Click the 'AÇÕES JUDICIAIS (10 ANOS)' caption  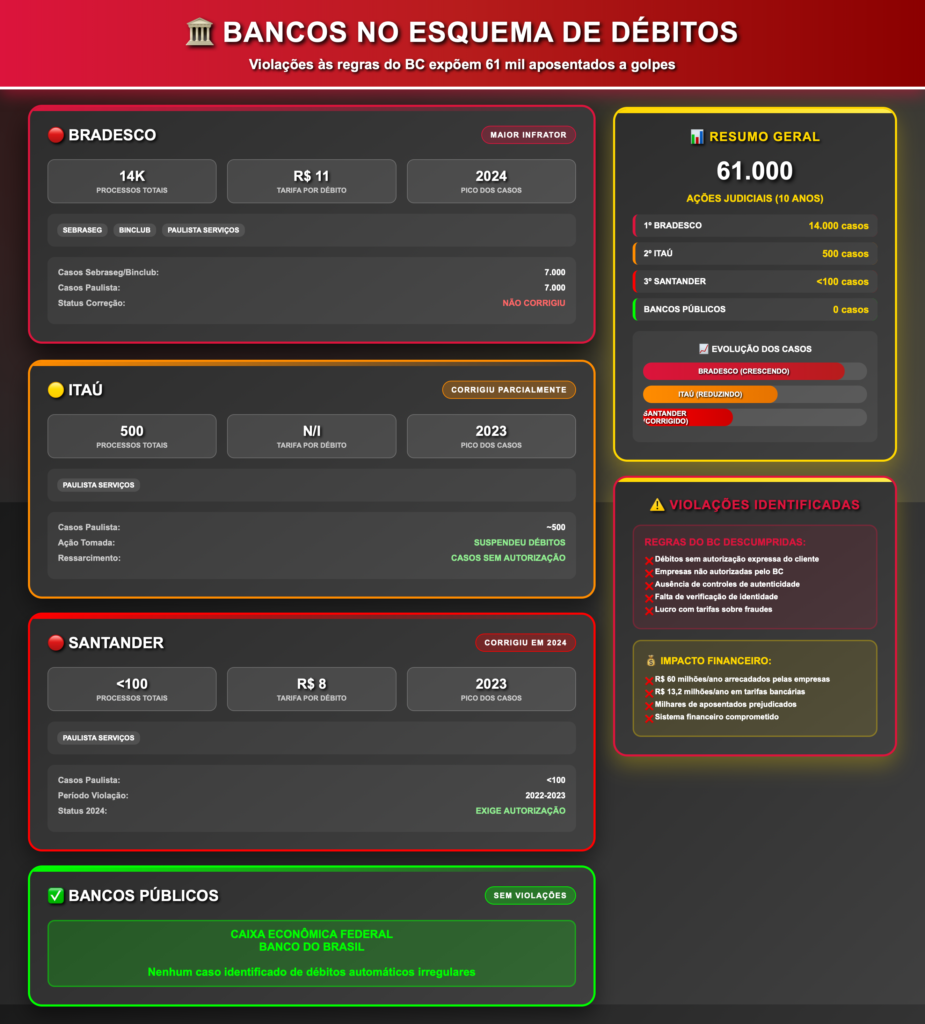tap(755, 199)
